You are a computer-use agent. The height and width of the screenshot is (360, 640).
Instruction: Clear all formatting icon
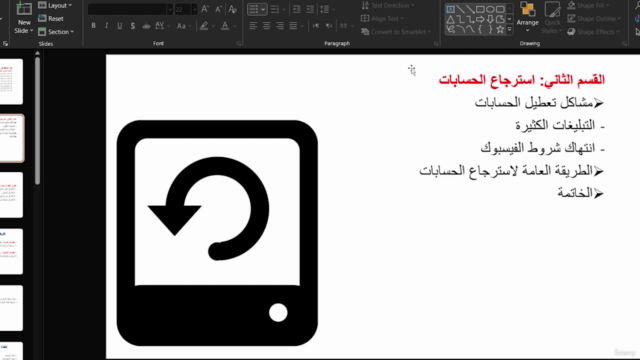pyautogui.click(x=233, y=9)
